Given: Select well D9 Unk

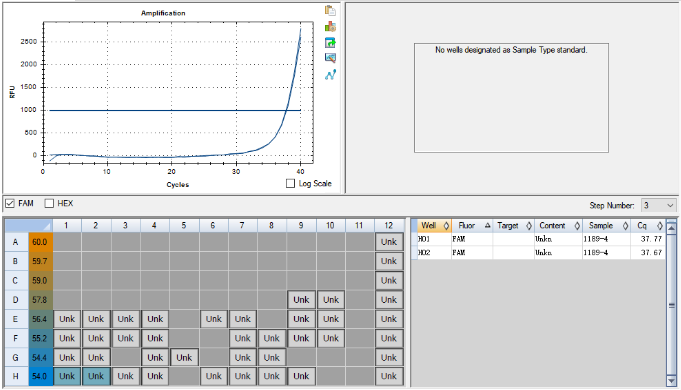Looking at the screenshot, I should point(301,300).
